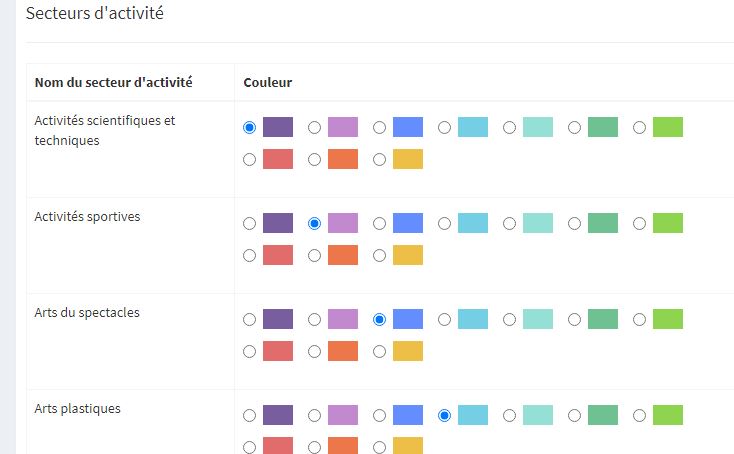Select yellow radio for Arts du spectacles

tap(380, 351)
